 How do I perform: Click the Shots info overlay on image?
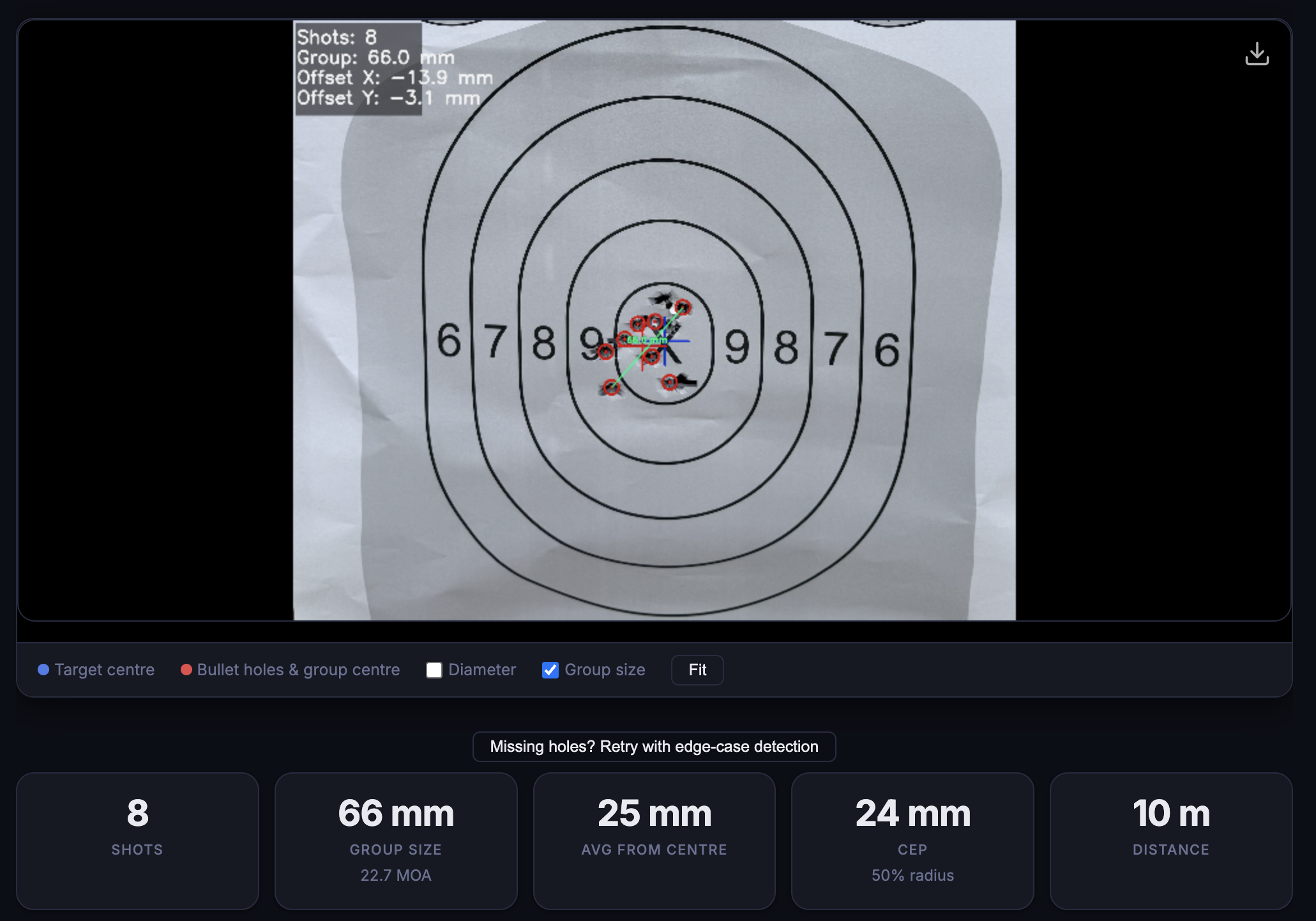pos(358,67)
